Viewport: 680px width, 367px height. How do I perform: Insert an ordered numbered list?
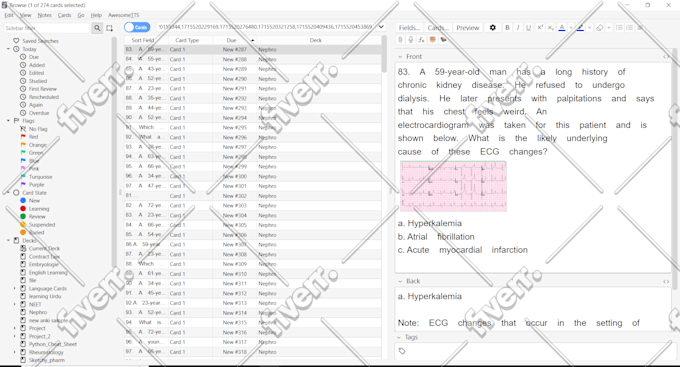pyautogui.click(x=629, y=28)
